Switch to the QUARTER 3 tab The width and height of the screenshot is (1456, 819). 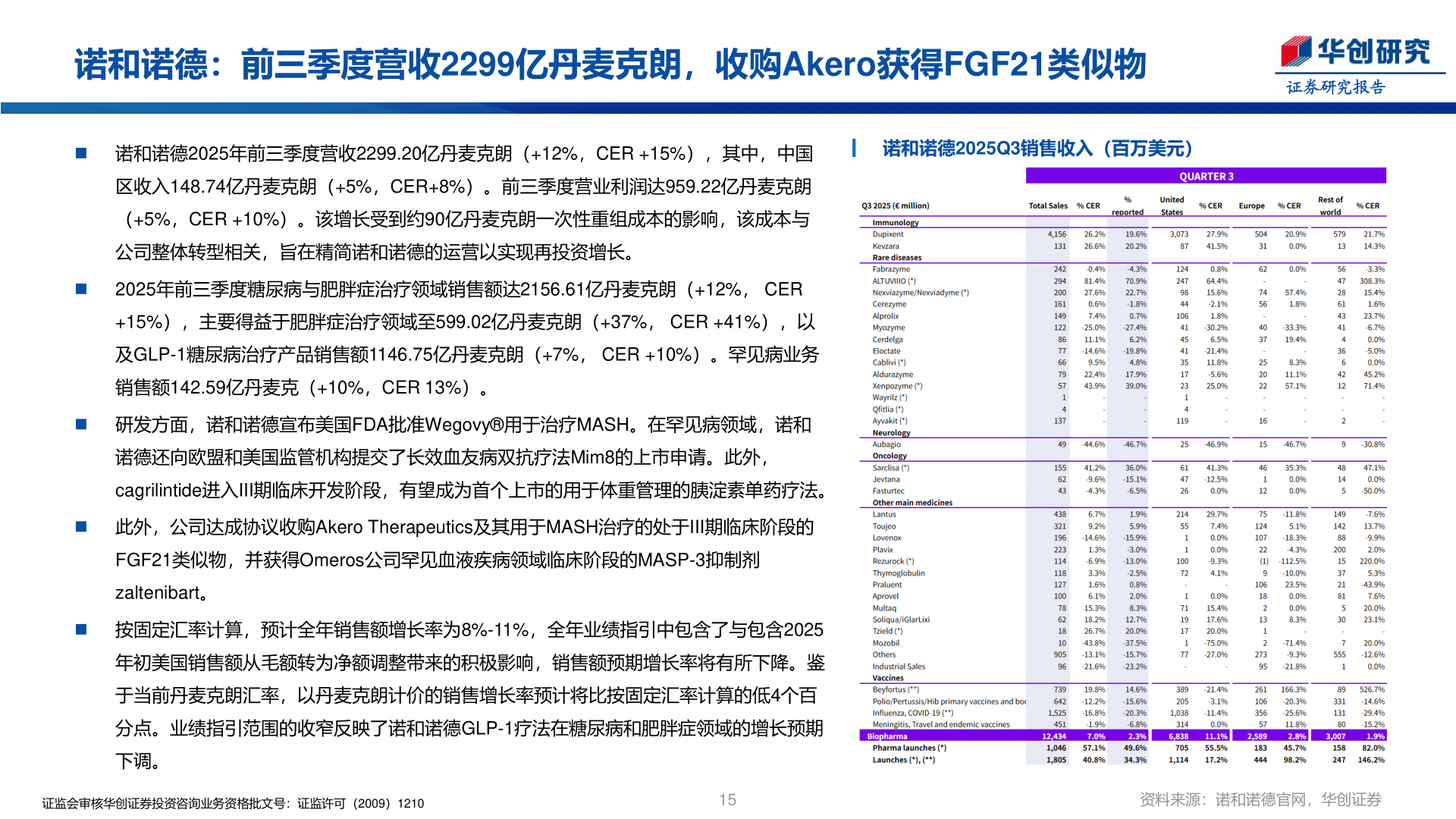pos(1206,175)
